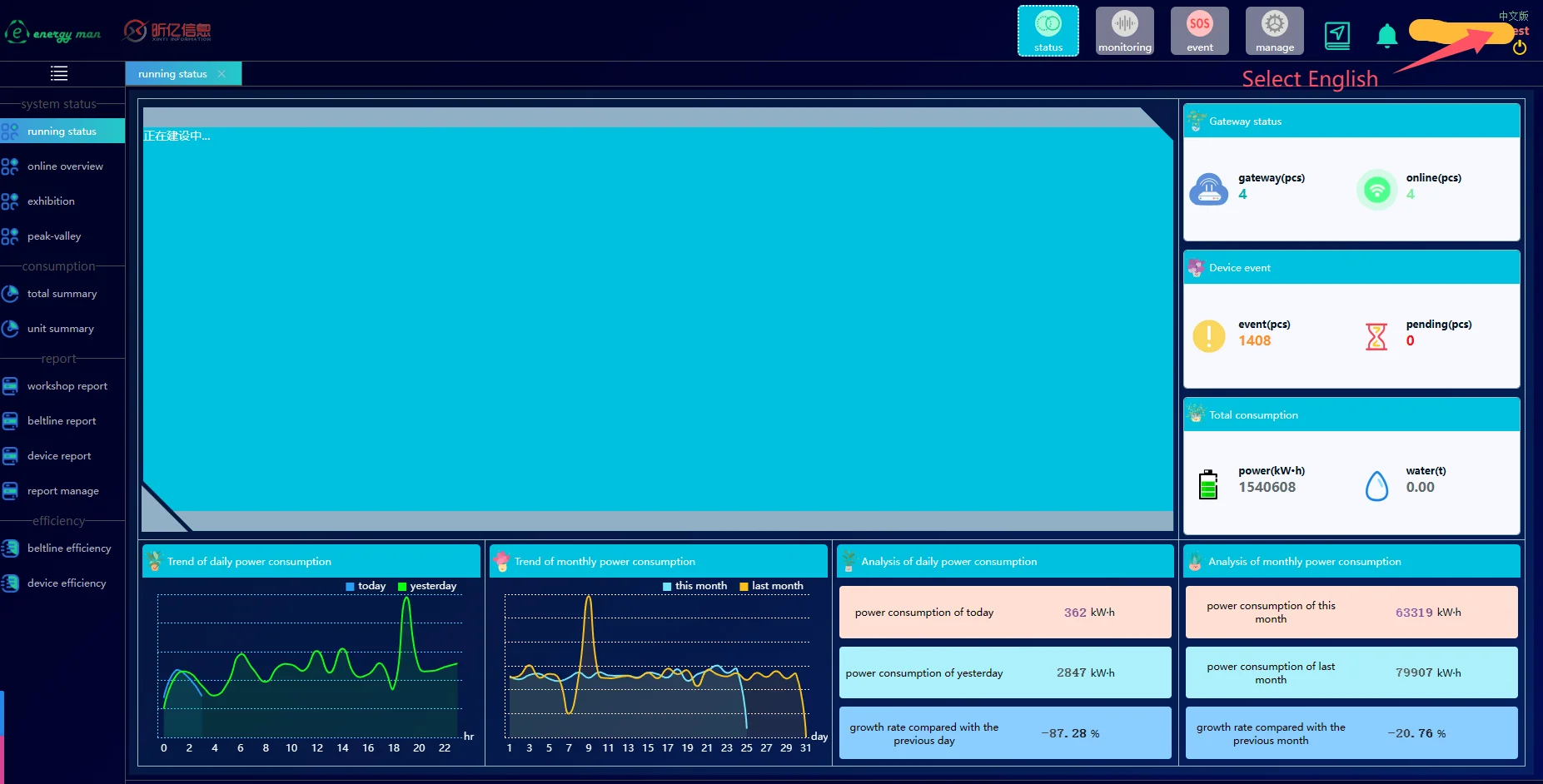
Task: Select the running status tab
Action: click(x=172, y=74)
